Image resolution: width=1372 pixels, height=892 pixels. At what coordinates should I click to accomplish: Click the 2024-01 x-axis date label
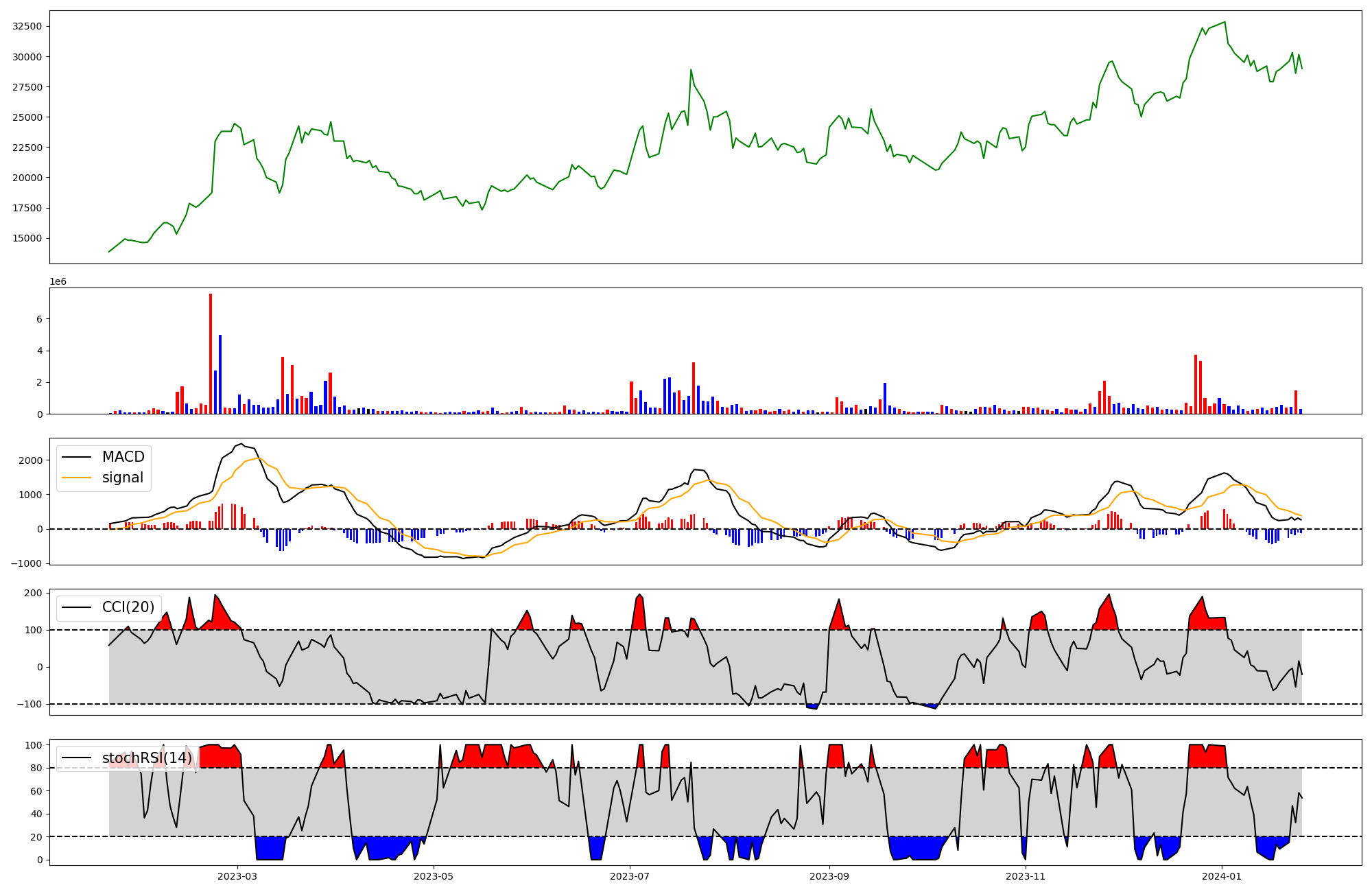1222,876
